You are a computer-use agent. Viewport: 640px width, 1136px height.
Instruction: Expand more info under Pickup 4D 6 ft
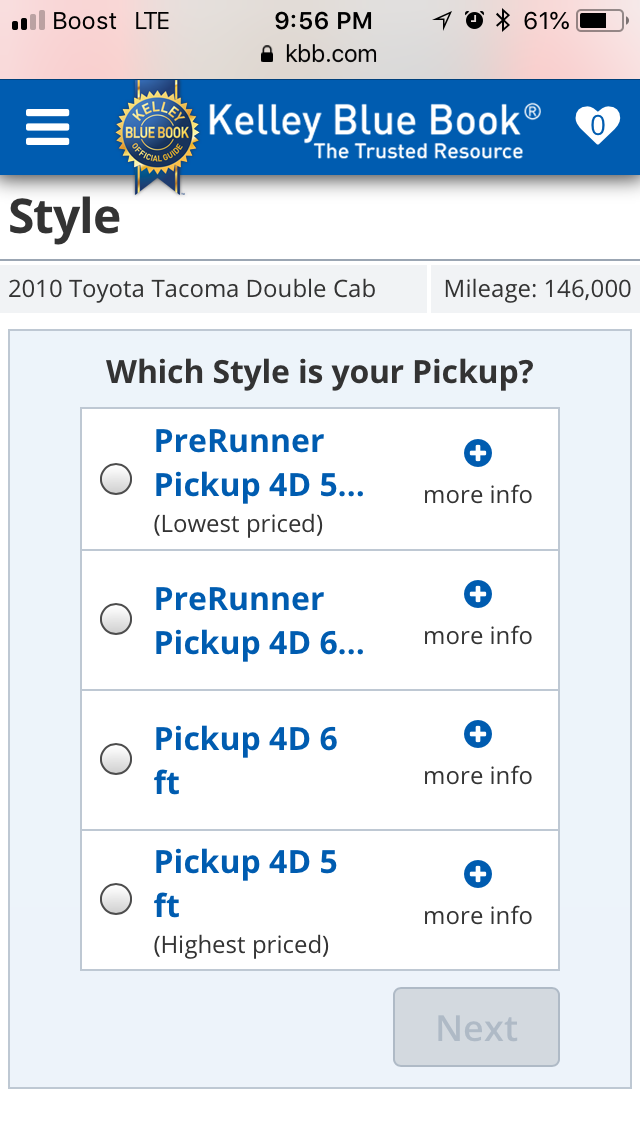pos(478,775)
